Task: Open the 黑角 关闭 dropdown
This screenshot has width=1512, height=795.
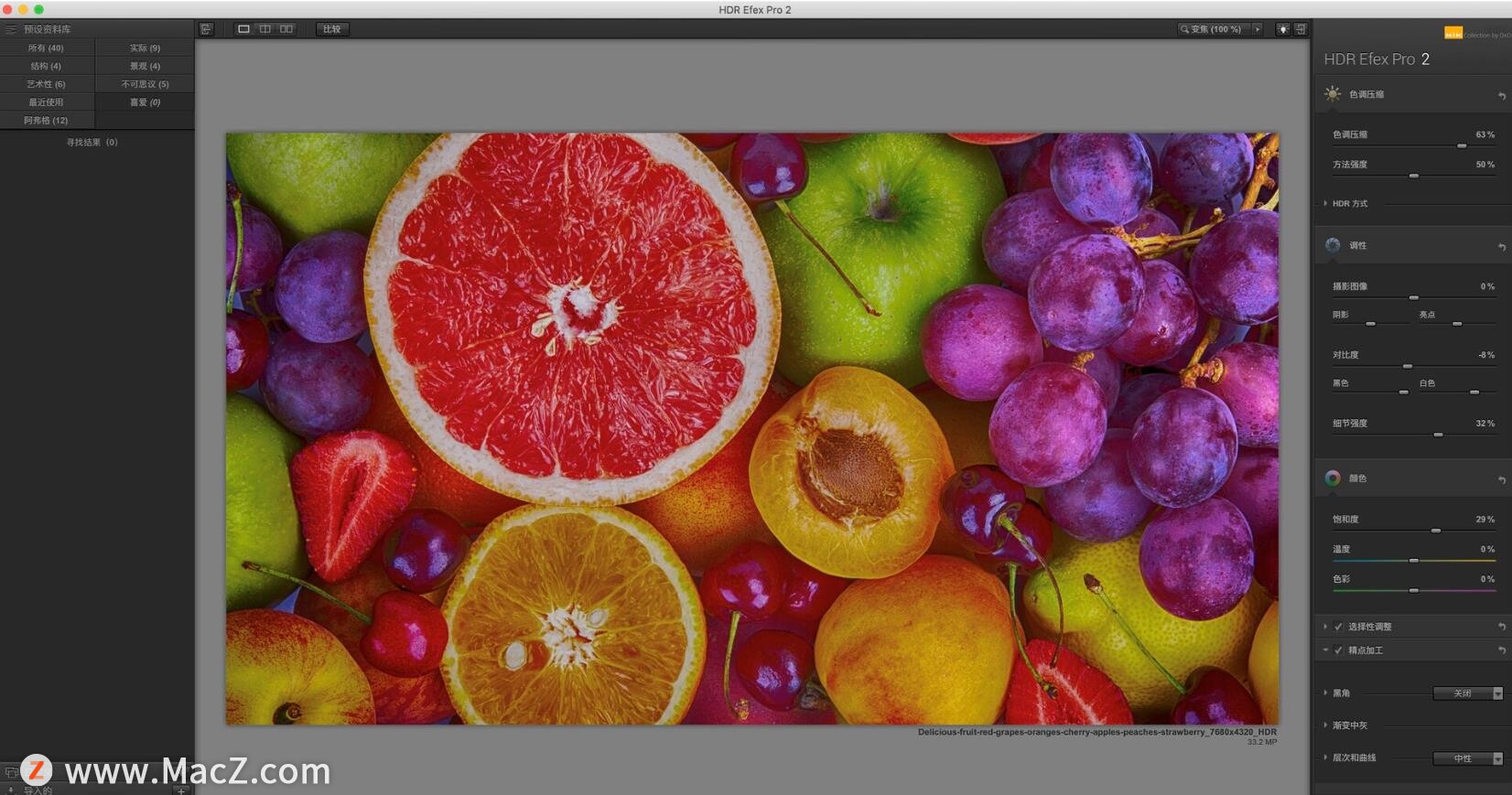Action: coord(1468,693)
